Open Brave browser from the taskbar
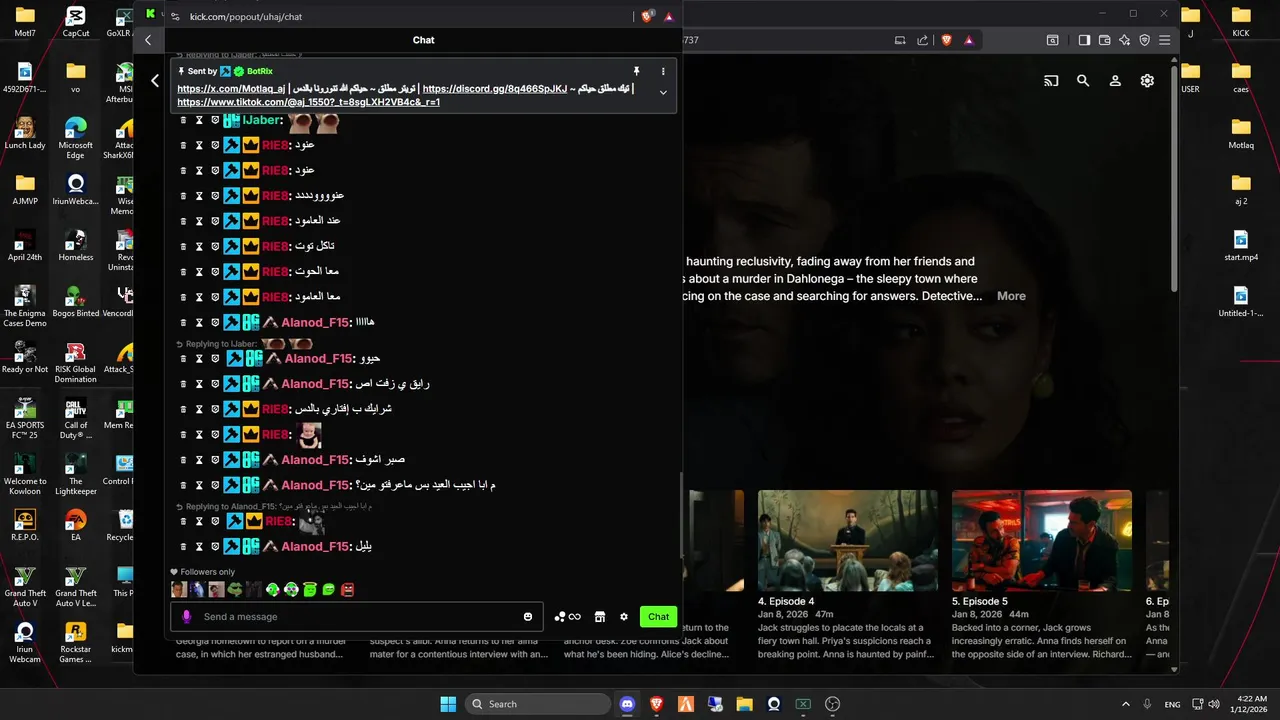The width and height of the screenshot is (1280, 720). coord(657,704)
